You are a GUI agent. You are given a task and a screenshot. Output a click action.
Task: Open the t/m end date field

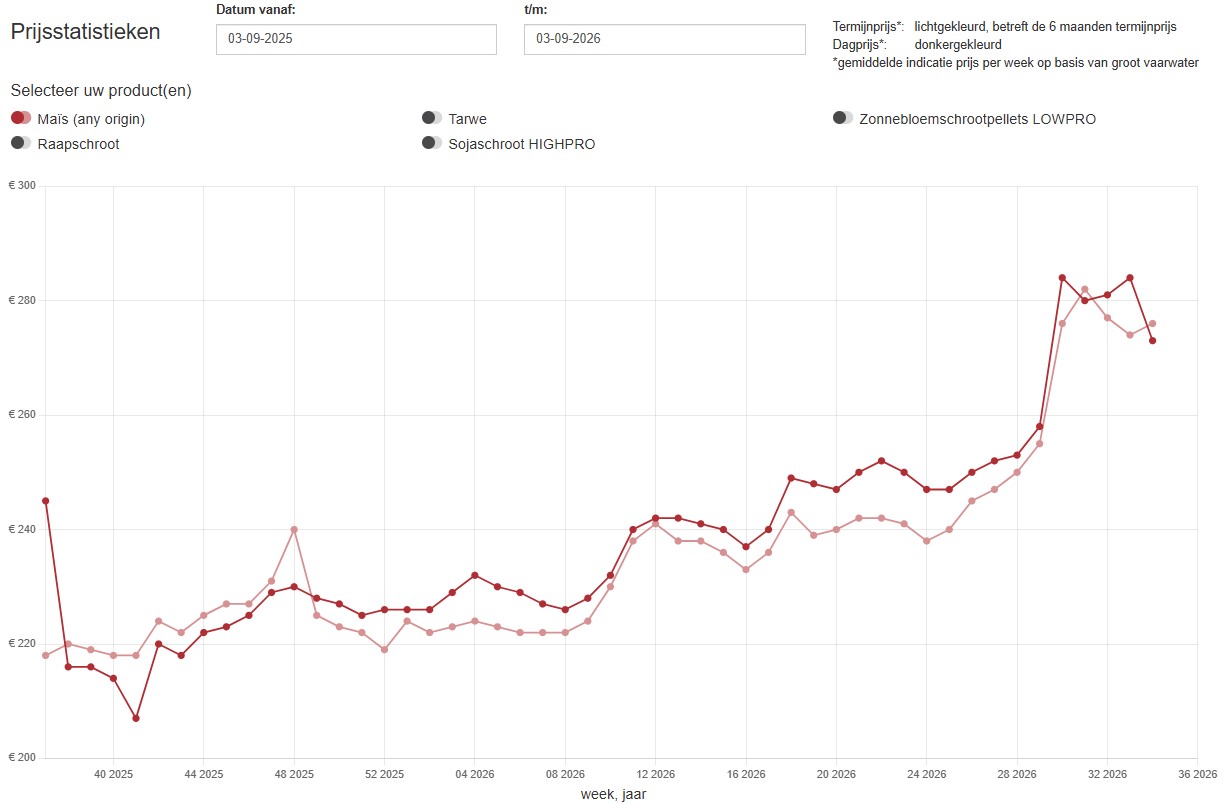pyautogui.click(x=664, y=39)
